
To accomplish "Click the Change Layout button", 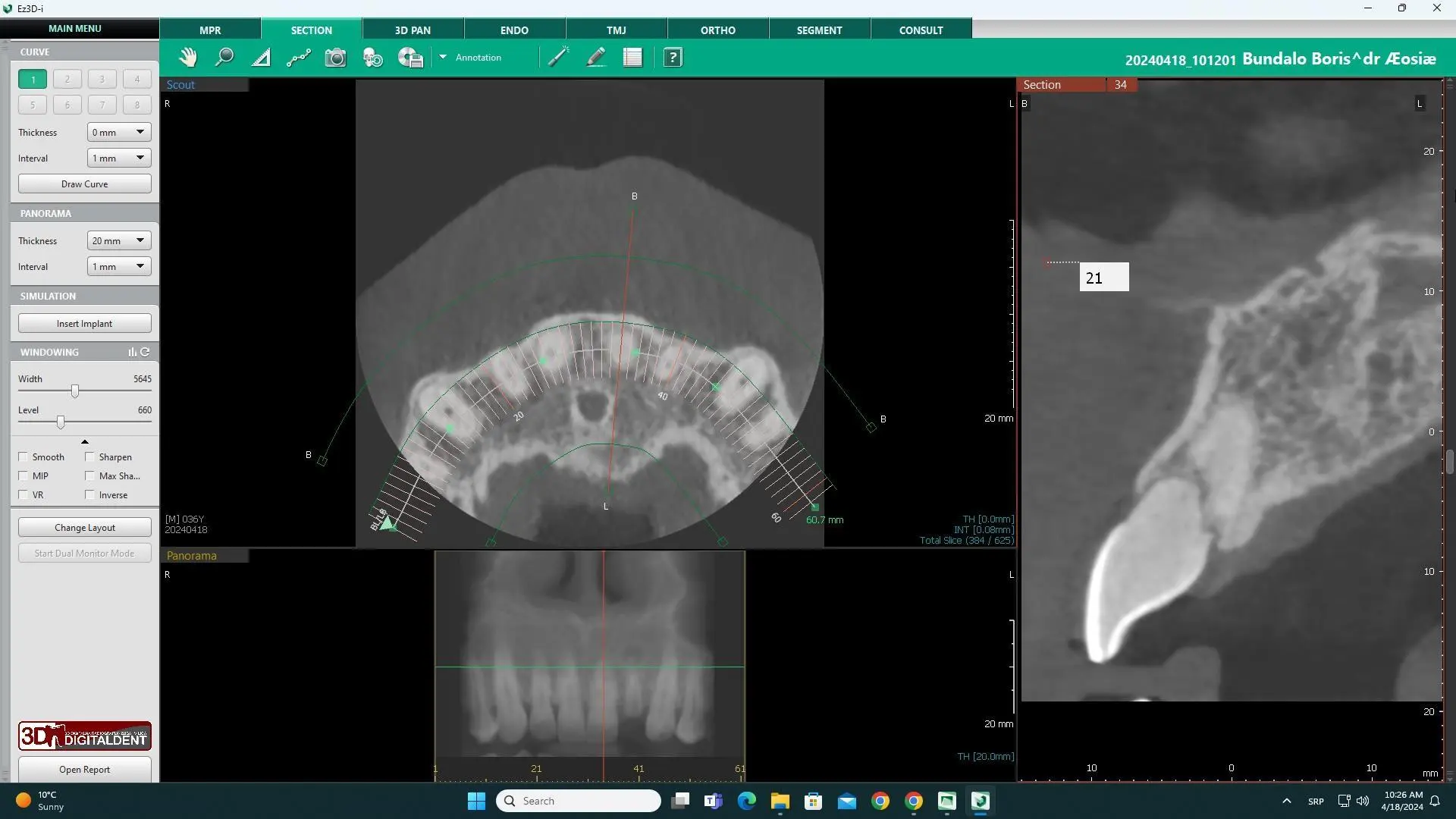I will click(85, 527).
